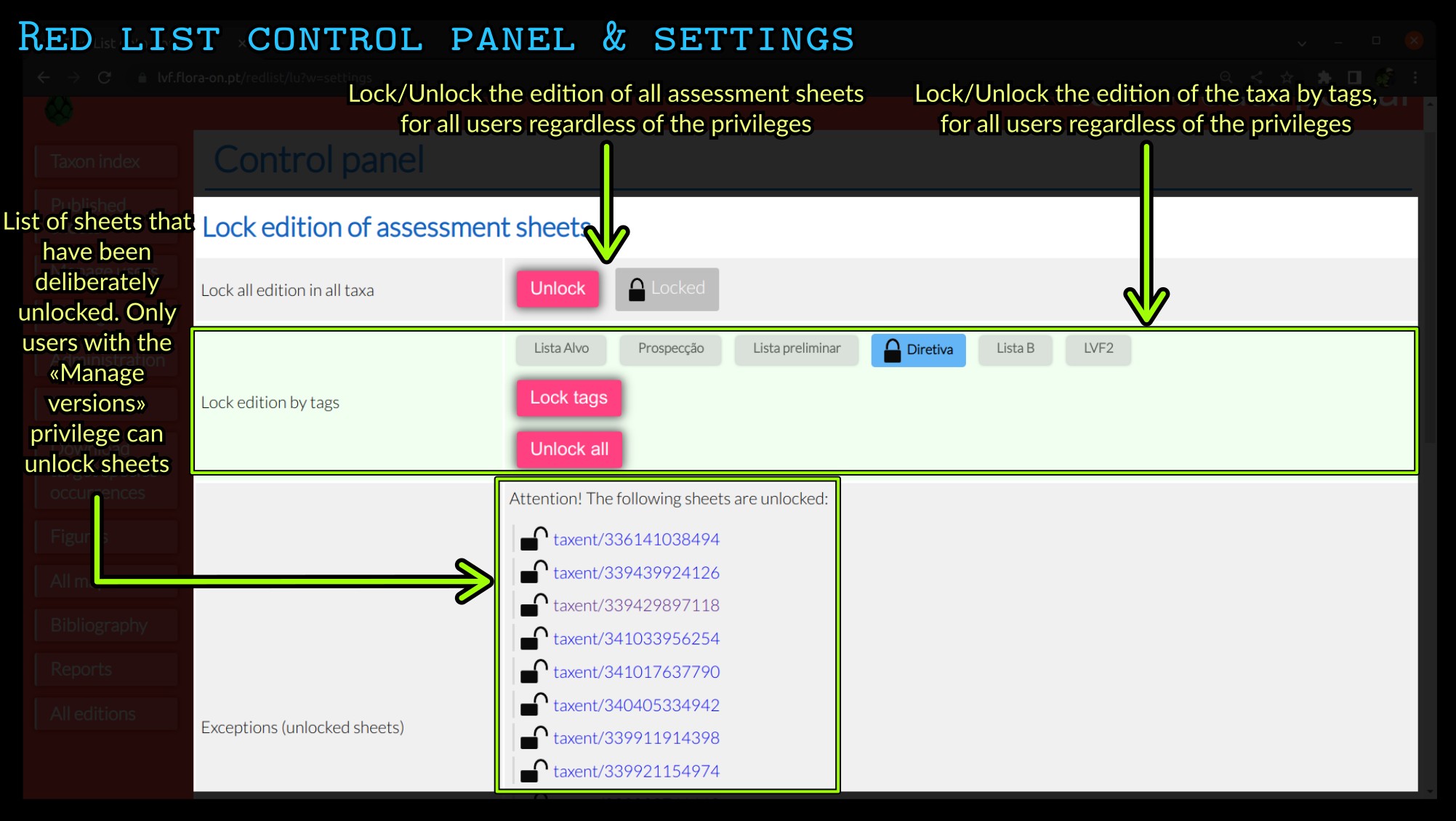Click taxent/339429897118 unlocked sheet link
This screenshot has height=821, width=1456.
[637, 604]
